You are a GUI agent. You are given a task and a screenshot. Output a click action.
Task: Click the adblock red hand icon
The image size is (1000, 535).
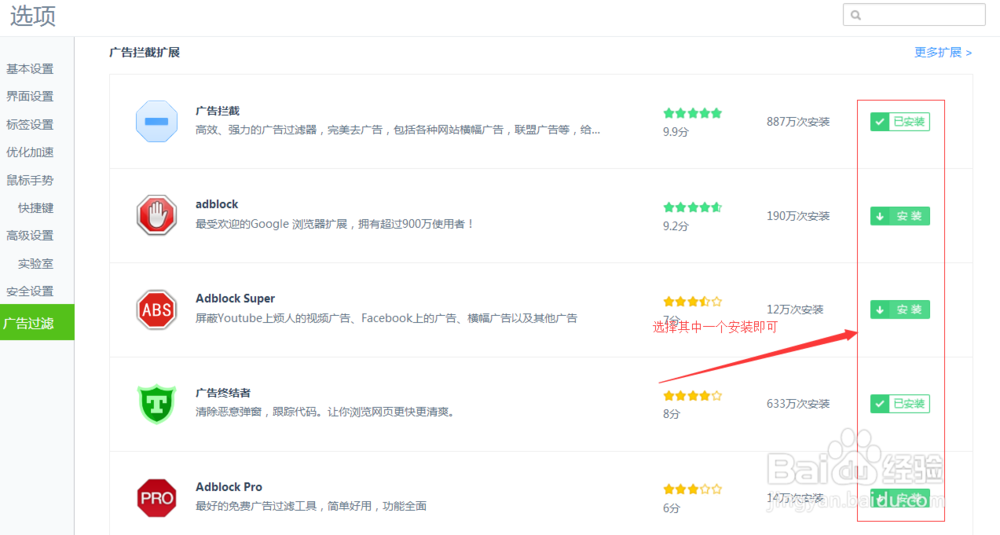point(157,216)
